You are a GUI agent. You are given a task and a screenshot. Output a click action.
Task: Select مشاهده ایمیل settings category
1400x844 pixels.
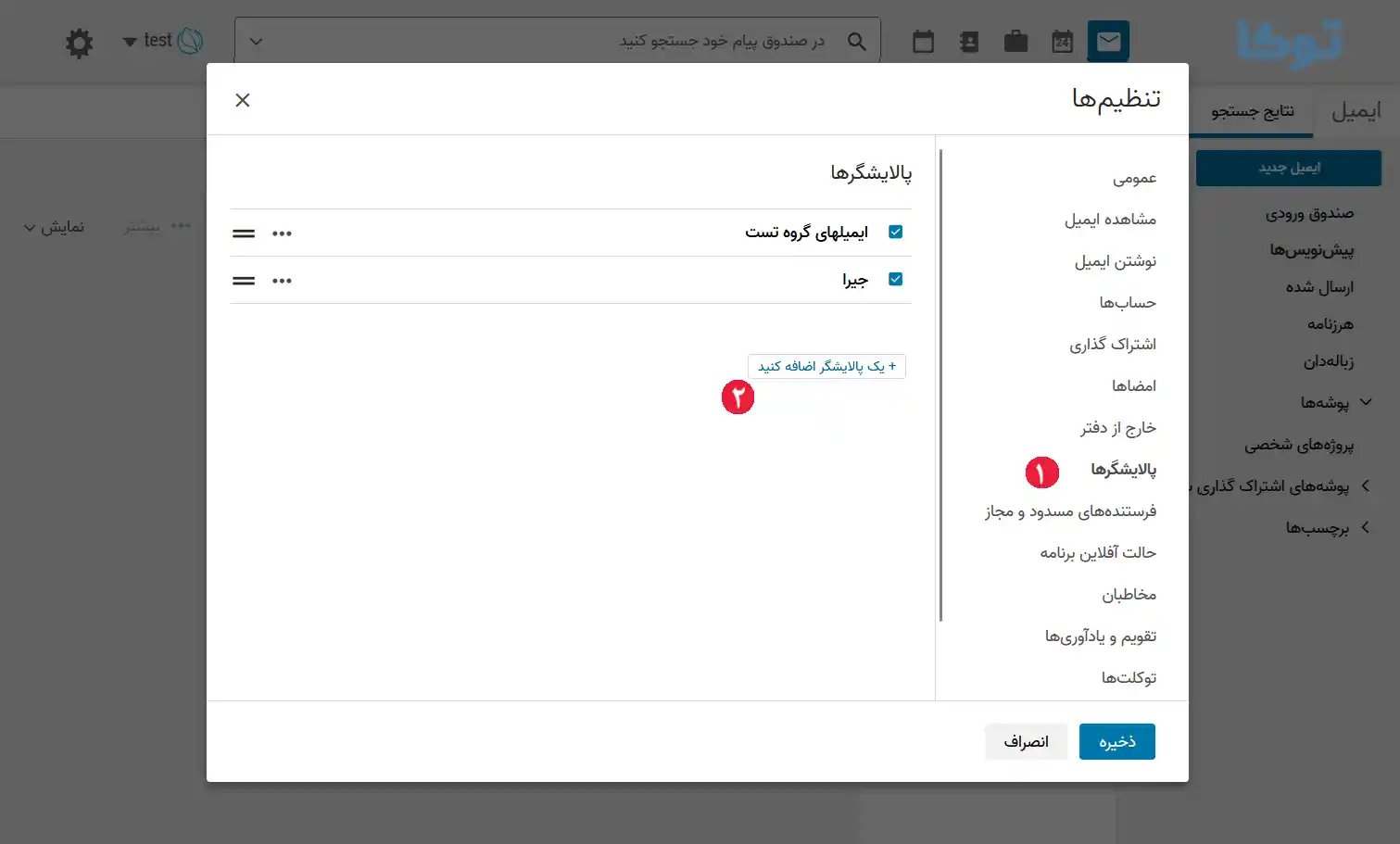coord(1110,220)
